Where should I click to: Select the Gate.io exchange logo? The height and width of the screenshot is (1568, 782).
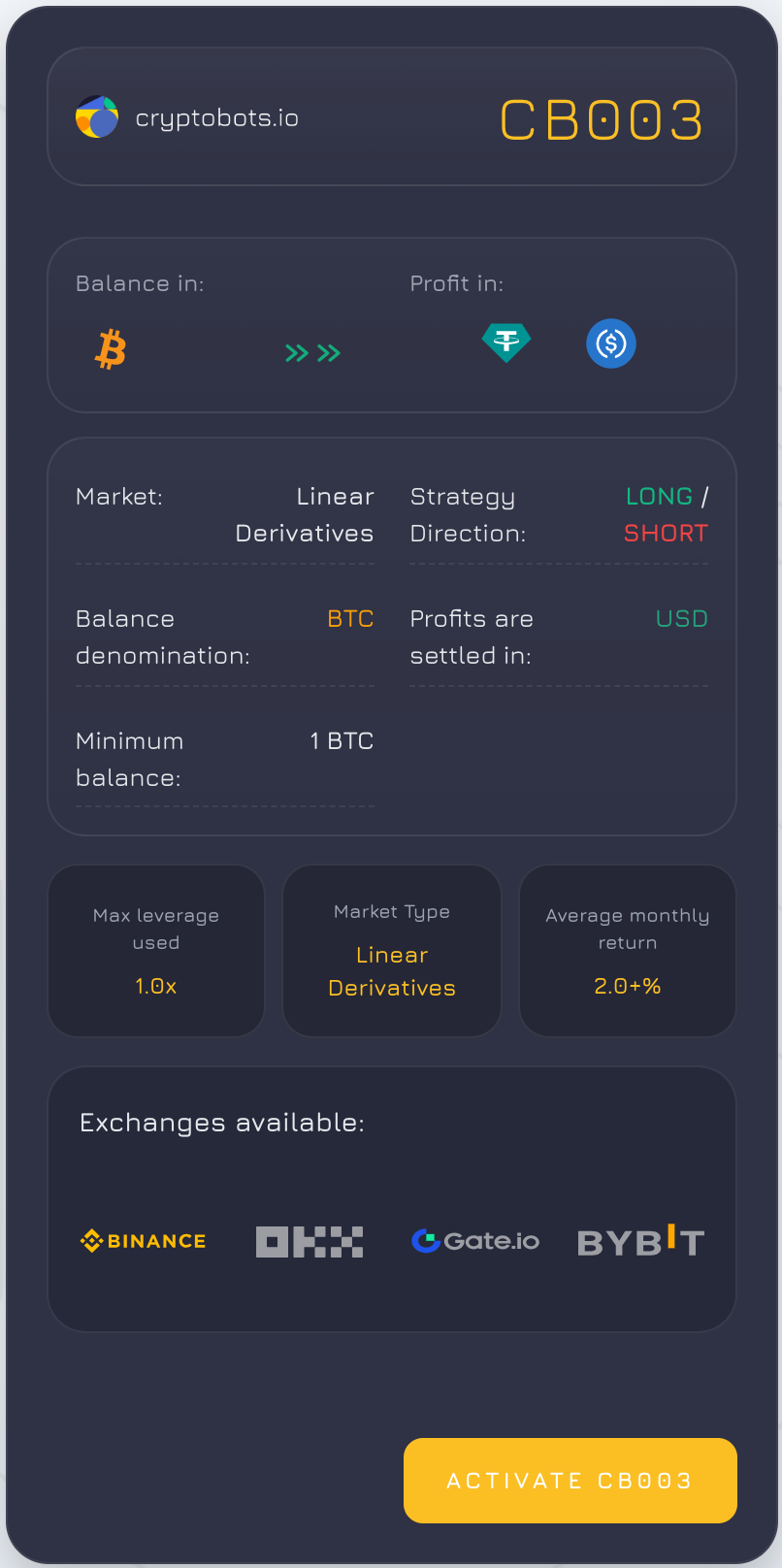click(475, 1241)
